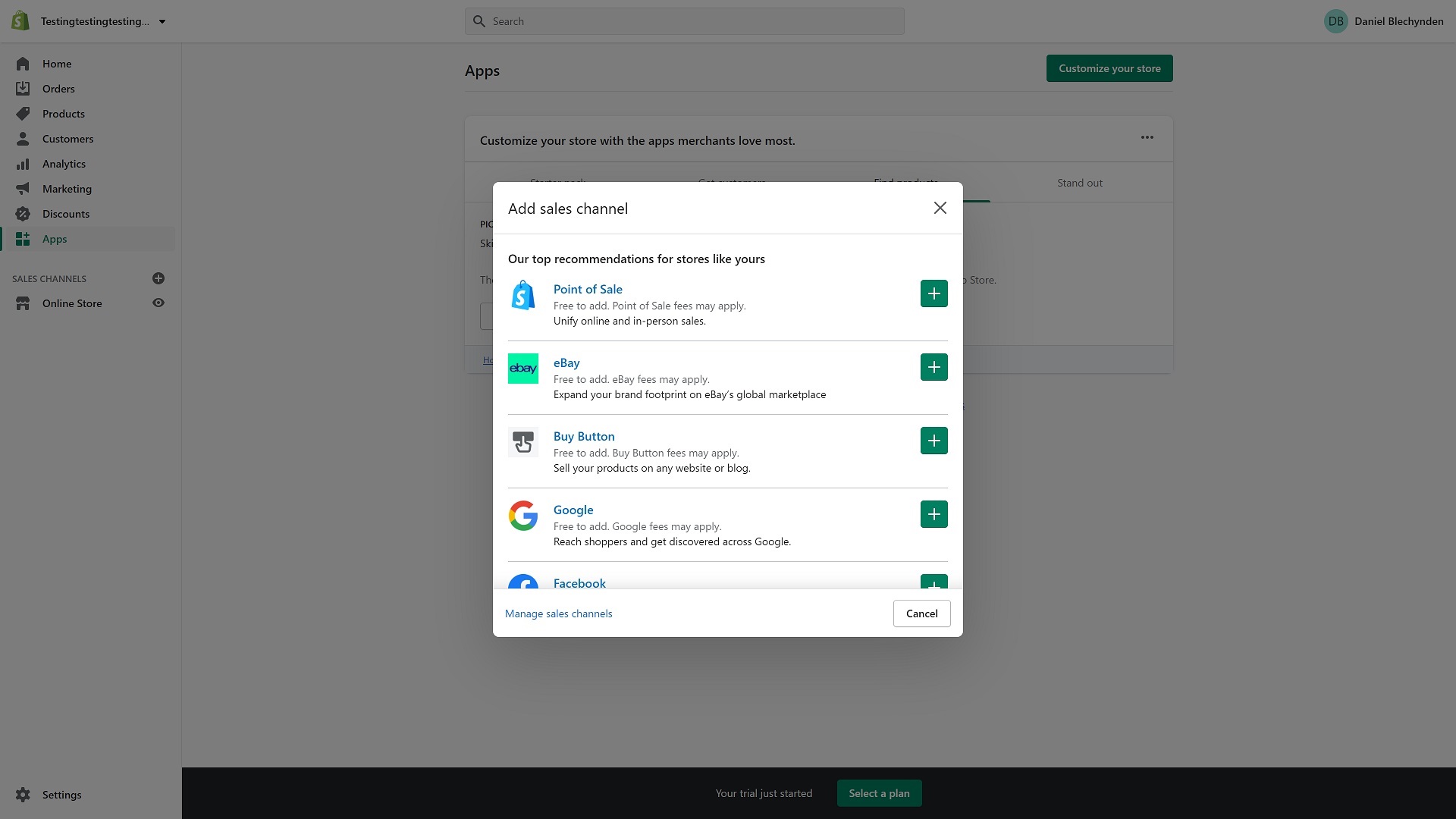Open the three-dot card options menu
Viewport: 1456px width, 819px height.
click(1147, 137)
